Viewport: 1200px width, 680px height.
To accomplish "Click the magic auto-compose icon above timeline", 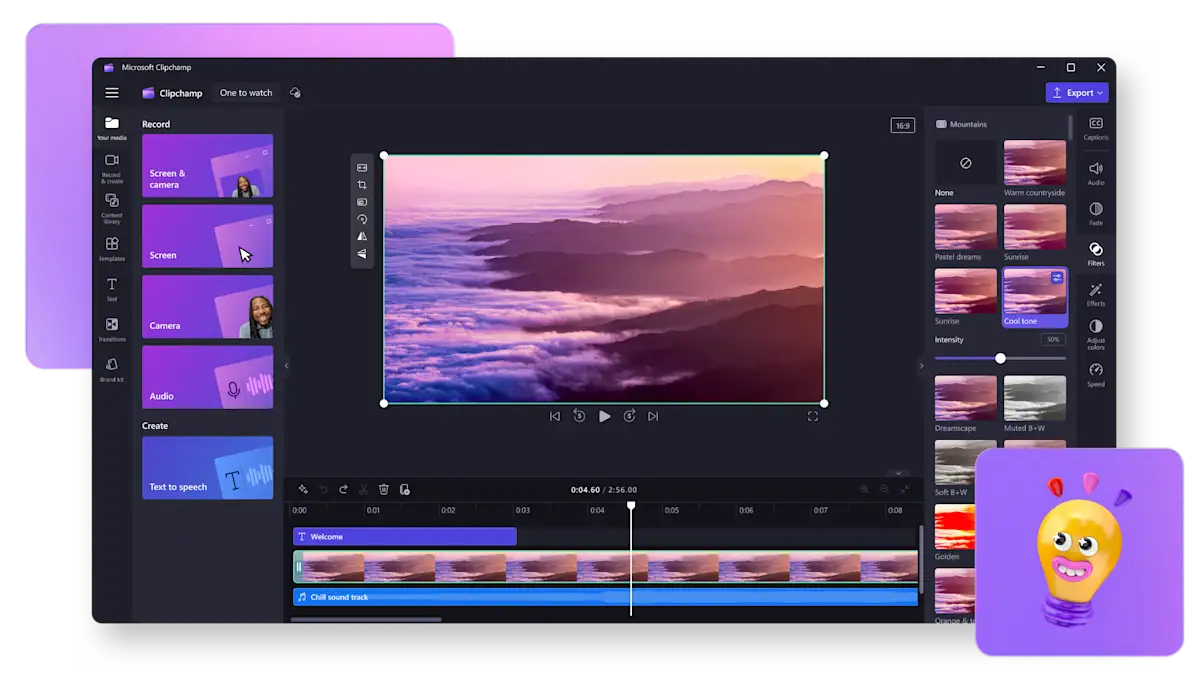I will [303, 490].
